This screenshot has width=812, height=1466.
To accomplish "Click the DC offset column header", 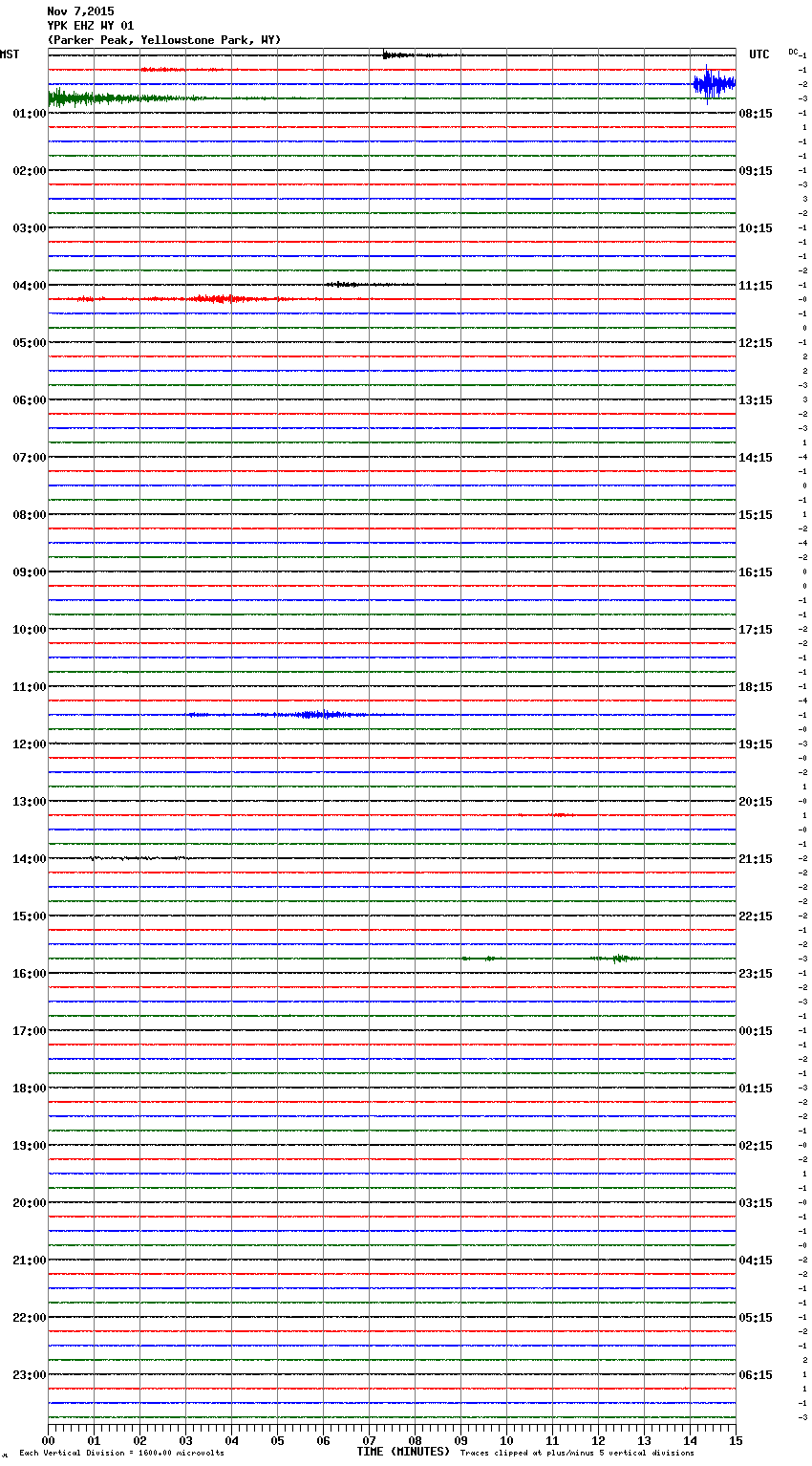I will pyautogui.click(x=793, y=52).
